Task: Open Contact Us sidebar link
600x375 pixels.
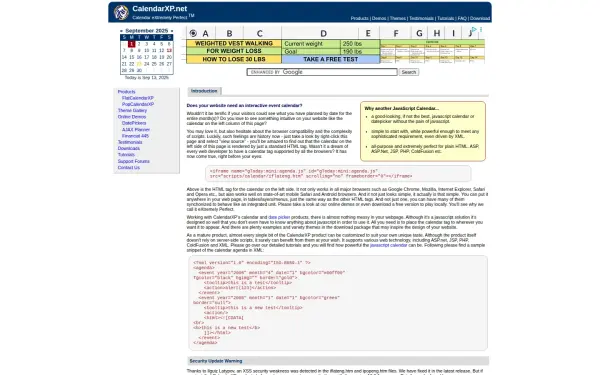Action: 129,168
